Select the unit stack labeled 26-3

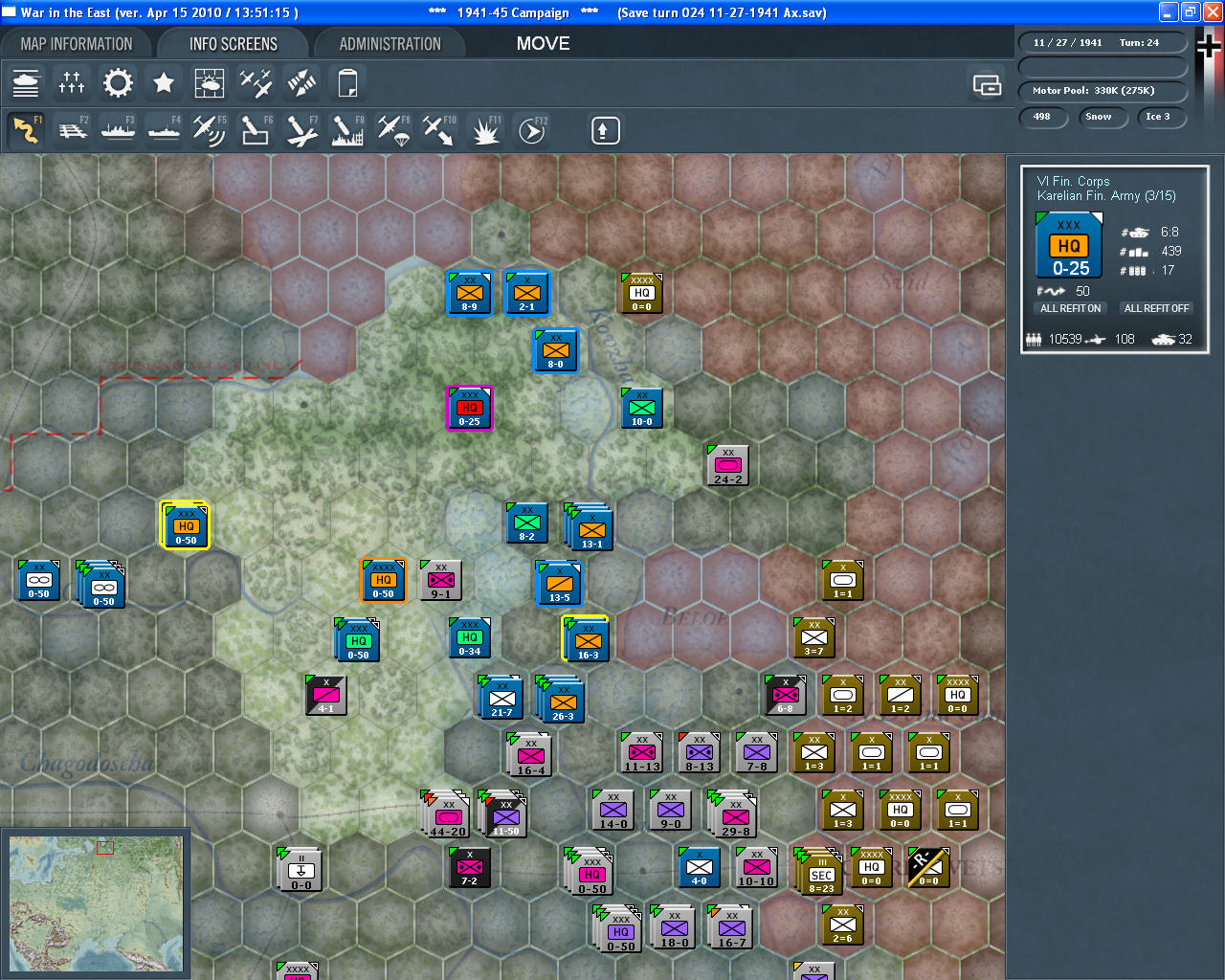562,699
